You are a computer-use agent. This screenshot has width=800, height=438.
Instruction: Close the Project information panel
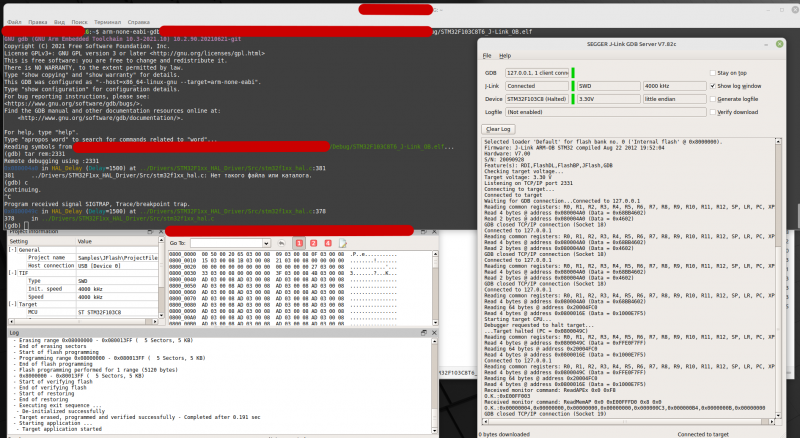tap(161, 232)
